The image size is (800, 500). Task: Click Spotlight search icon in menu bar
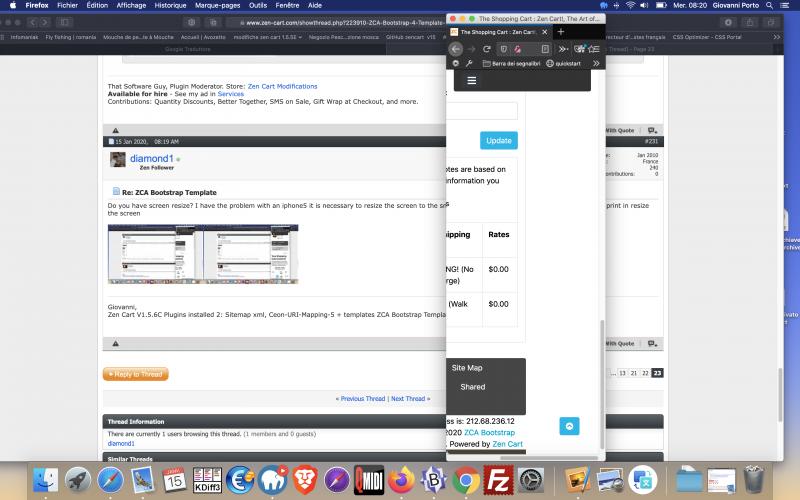[769, 5]
